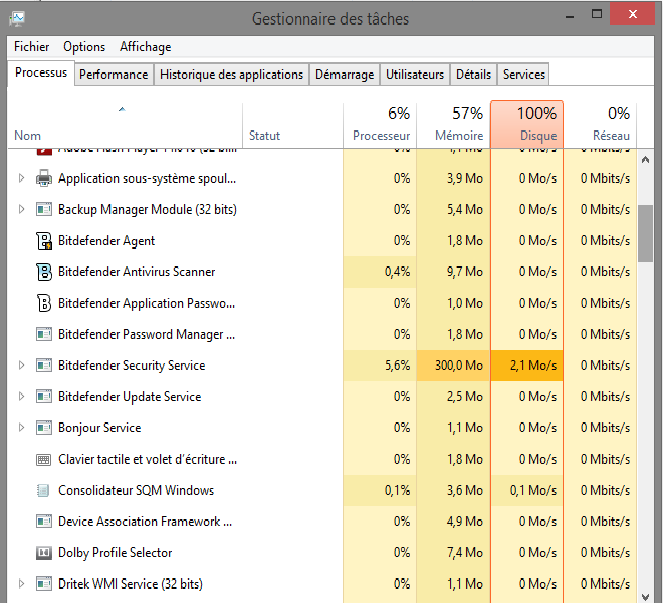Viewport: 663px width, 603px height.
Task: Click the 7,4 Mo memory value
Action: [x=465, y=553]
